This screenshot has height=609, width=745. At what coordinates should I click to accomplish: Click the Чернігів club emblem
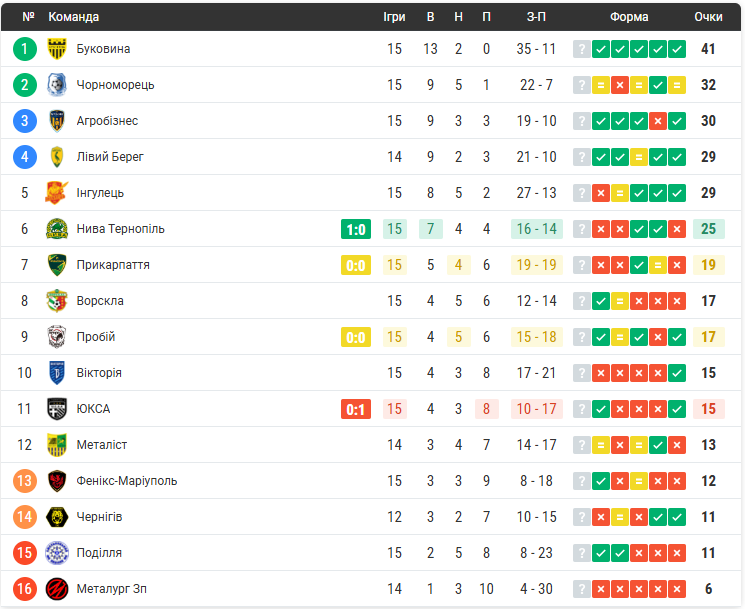click(57, 517)
